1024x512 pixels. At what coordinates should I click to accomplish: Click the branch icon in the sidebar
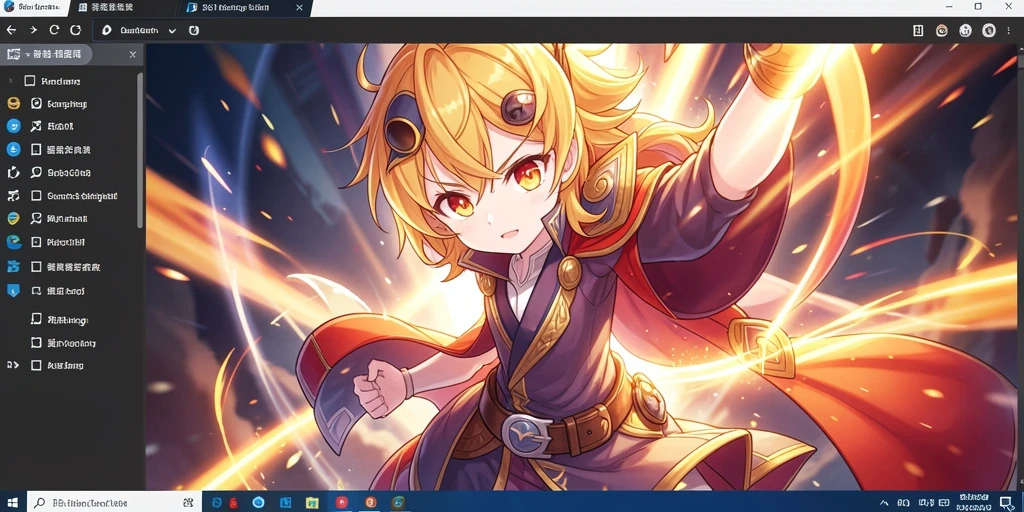pos(14,195)
